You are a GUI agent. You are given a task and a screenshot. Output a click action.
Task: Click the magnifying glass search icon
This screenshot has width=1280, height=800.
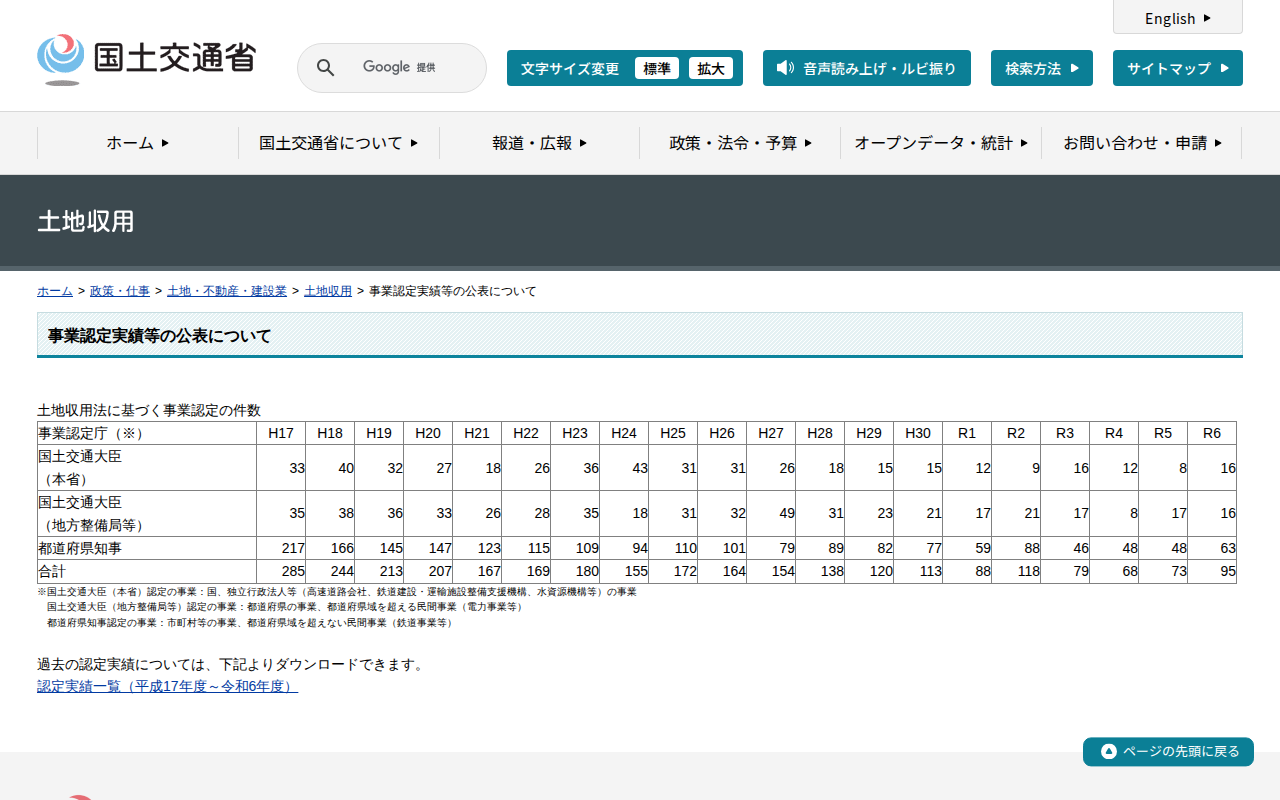coord(325,68)
